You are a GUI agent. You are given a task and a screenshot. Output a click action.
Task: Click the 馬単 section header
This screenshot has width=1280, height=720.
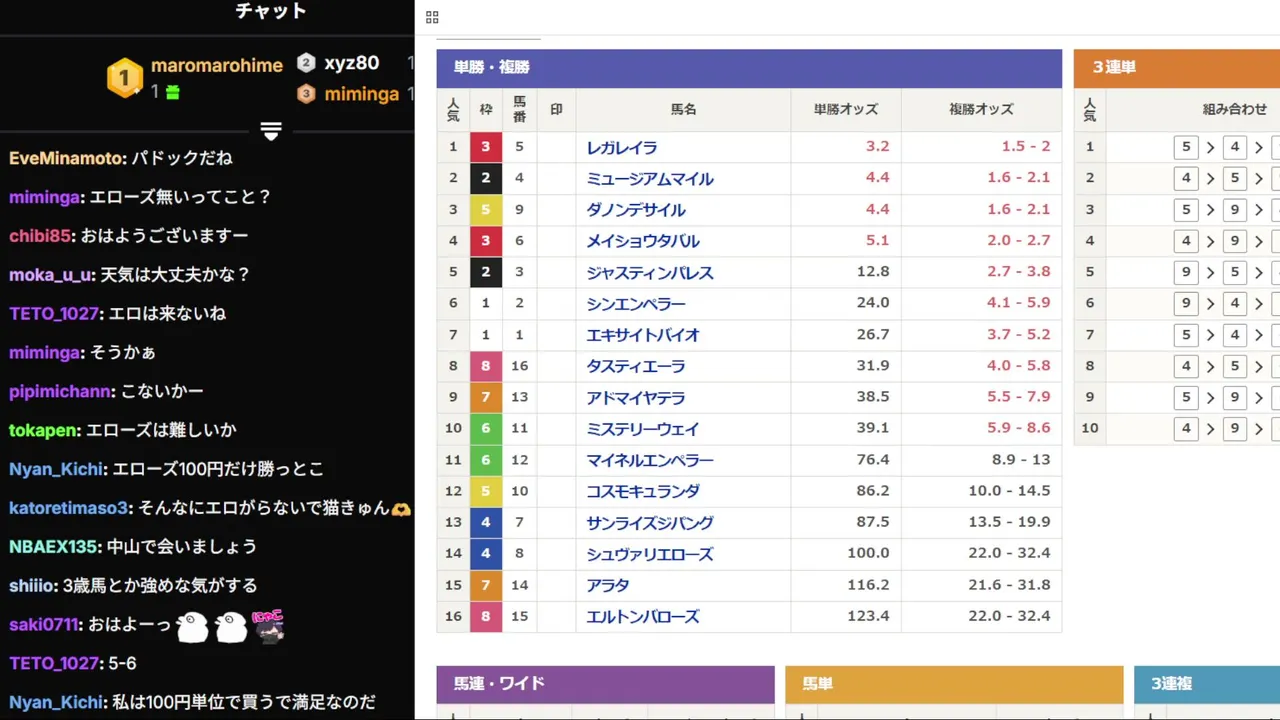click(954, 684)
